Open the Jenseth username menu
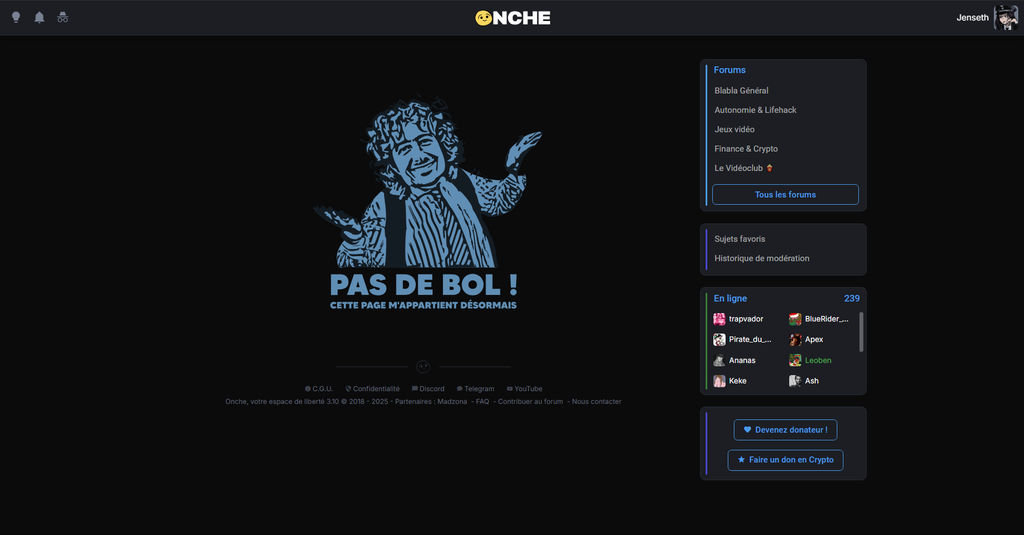This screenshot has height=535, width=1024. 972,18
